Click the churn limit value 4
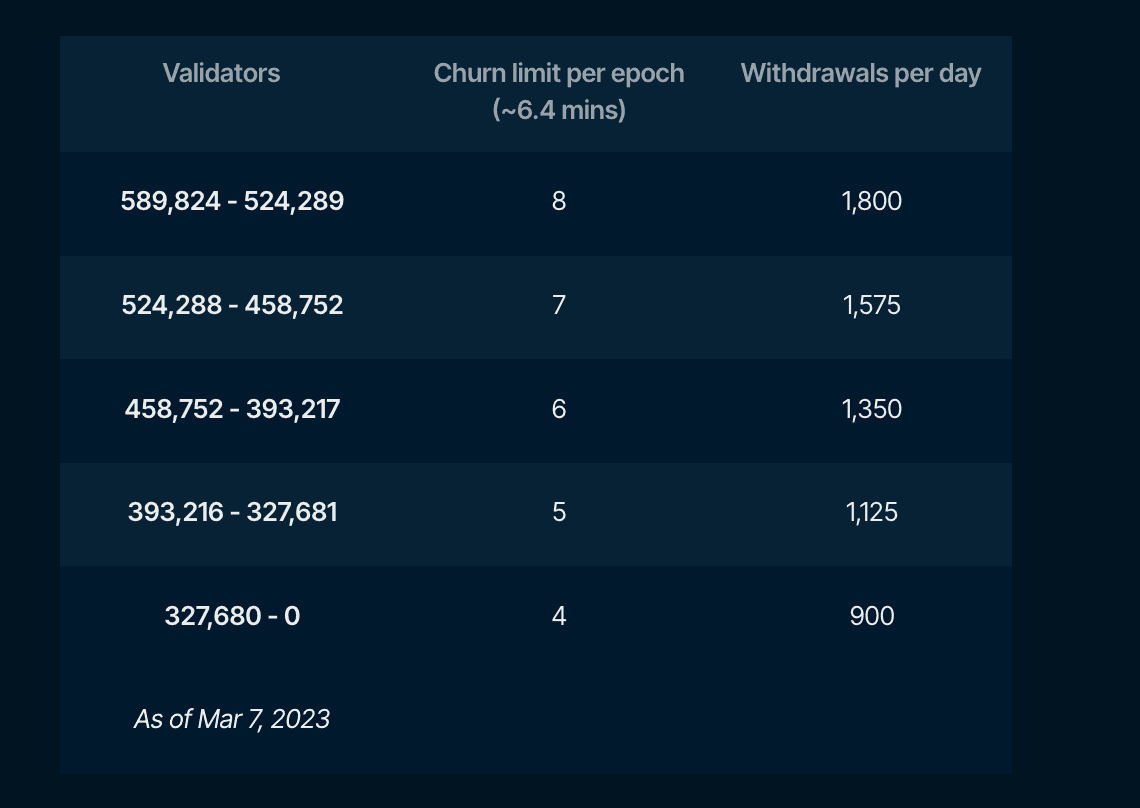 coord(559,616)
